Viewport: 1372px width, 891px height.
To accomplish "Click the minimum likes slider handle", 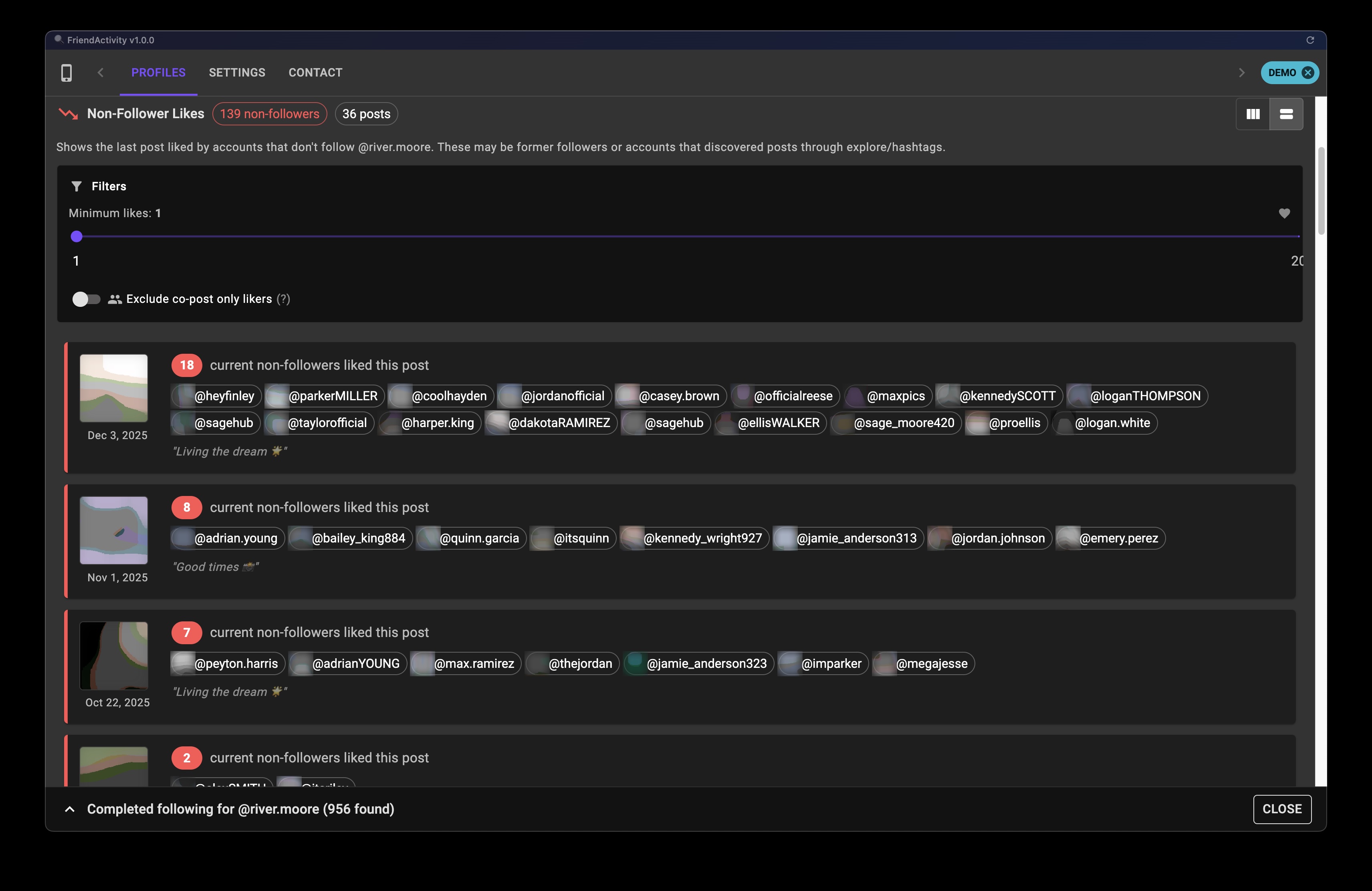I will [x=77, y=236].
